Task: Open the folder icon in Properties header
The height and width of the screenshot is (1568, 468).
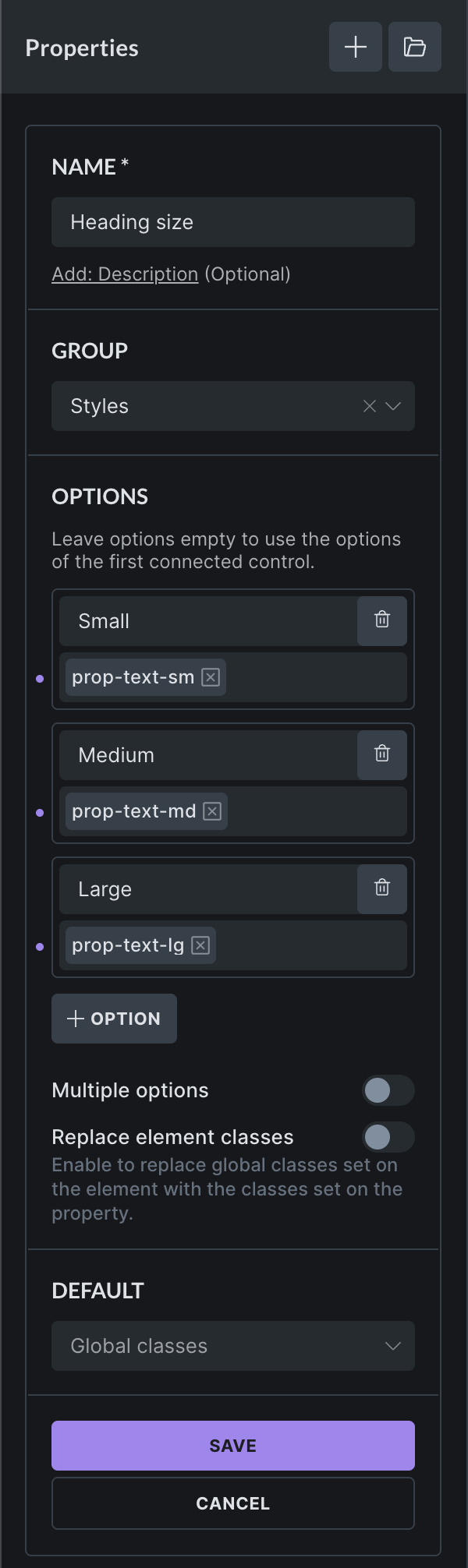Action: coord(414,48)
